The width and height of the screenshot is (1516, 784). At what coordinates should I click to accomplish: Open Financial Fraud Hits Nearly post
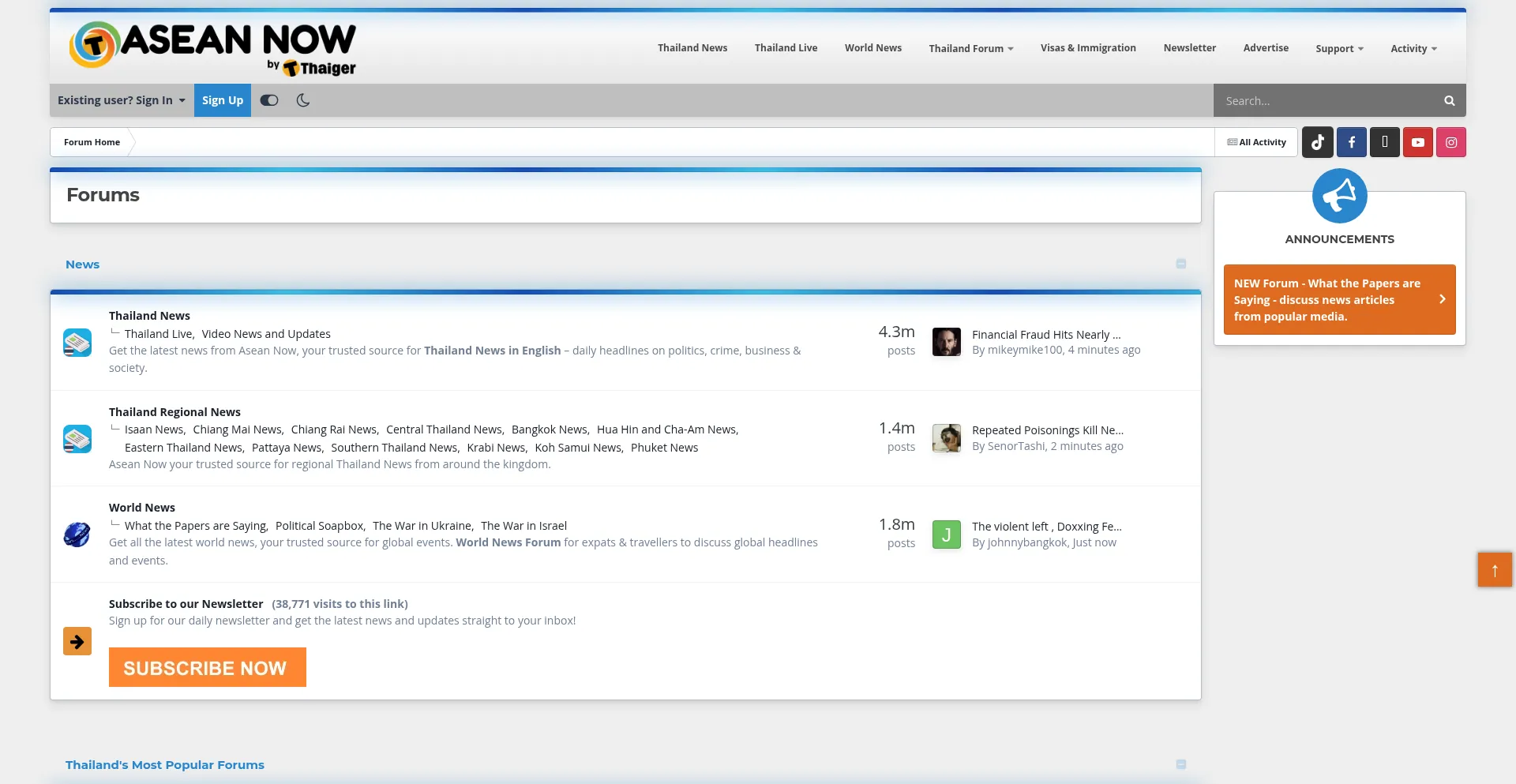pyautogui.click(x=1046, y=335)
